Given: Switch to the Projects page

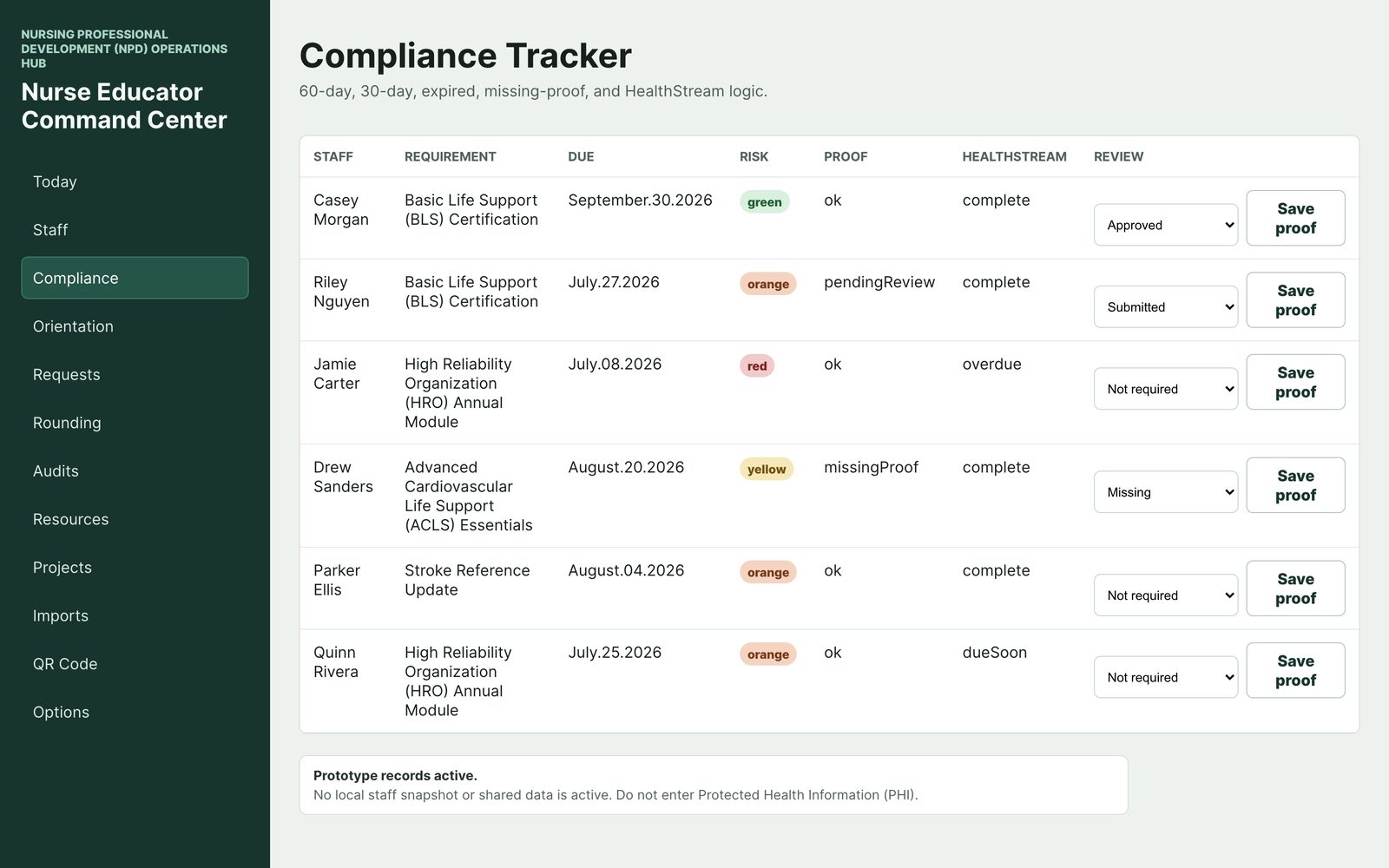Looking at the screenshot, I should tap(135, 568).
